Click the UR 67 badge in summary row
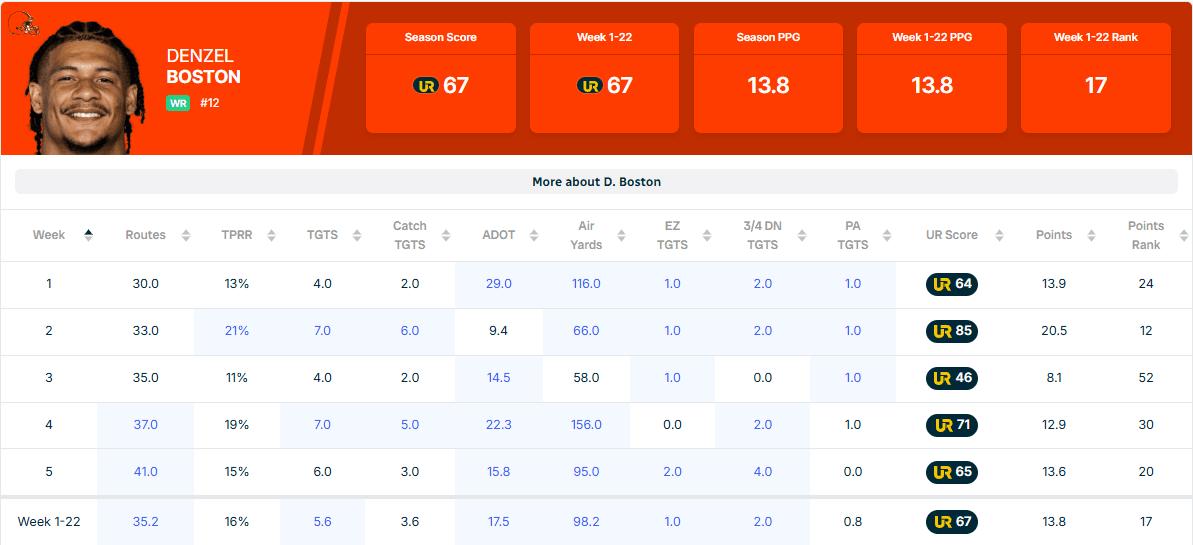1193x545 pixels. 952,522
